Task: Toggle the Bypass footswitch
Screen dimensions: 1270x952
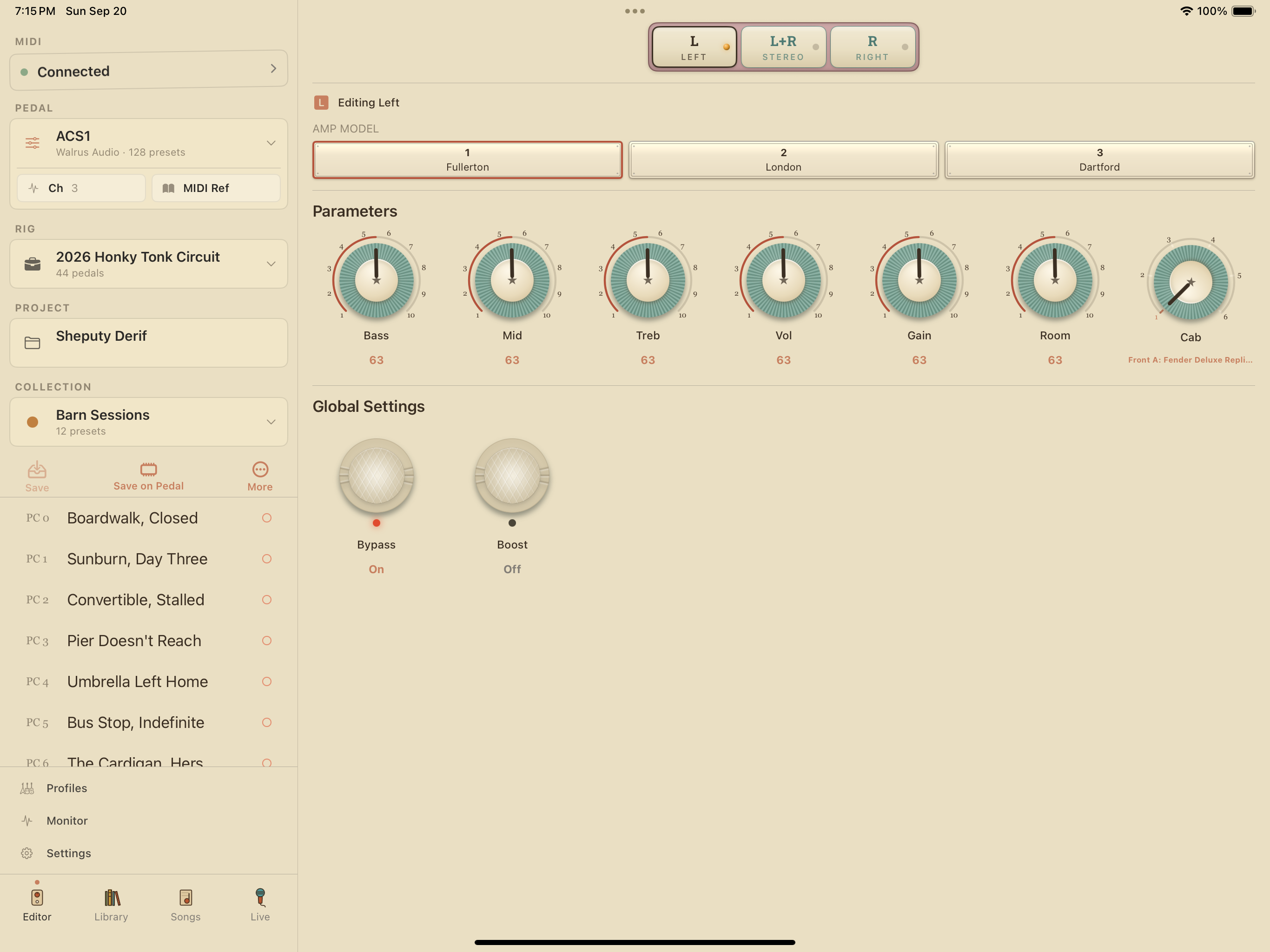Action: pyautogui.click(x=377, y=476)
